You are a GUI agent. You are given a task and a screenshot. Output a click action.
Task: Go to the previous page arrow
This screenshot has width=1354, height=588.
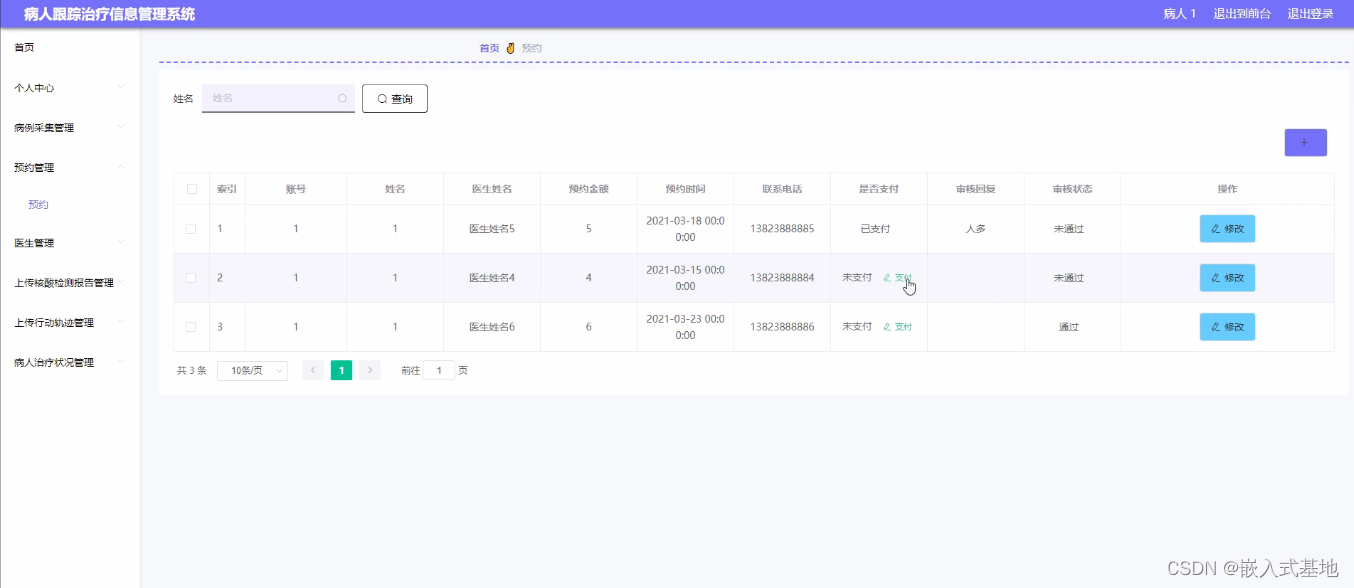click(x=313, y=370)
